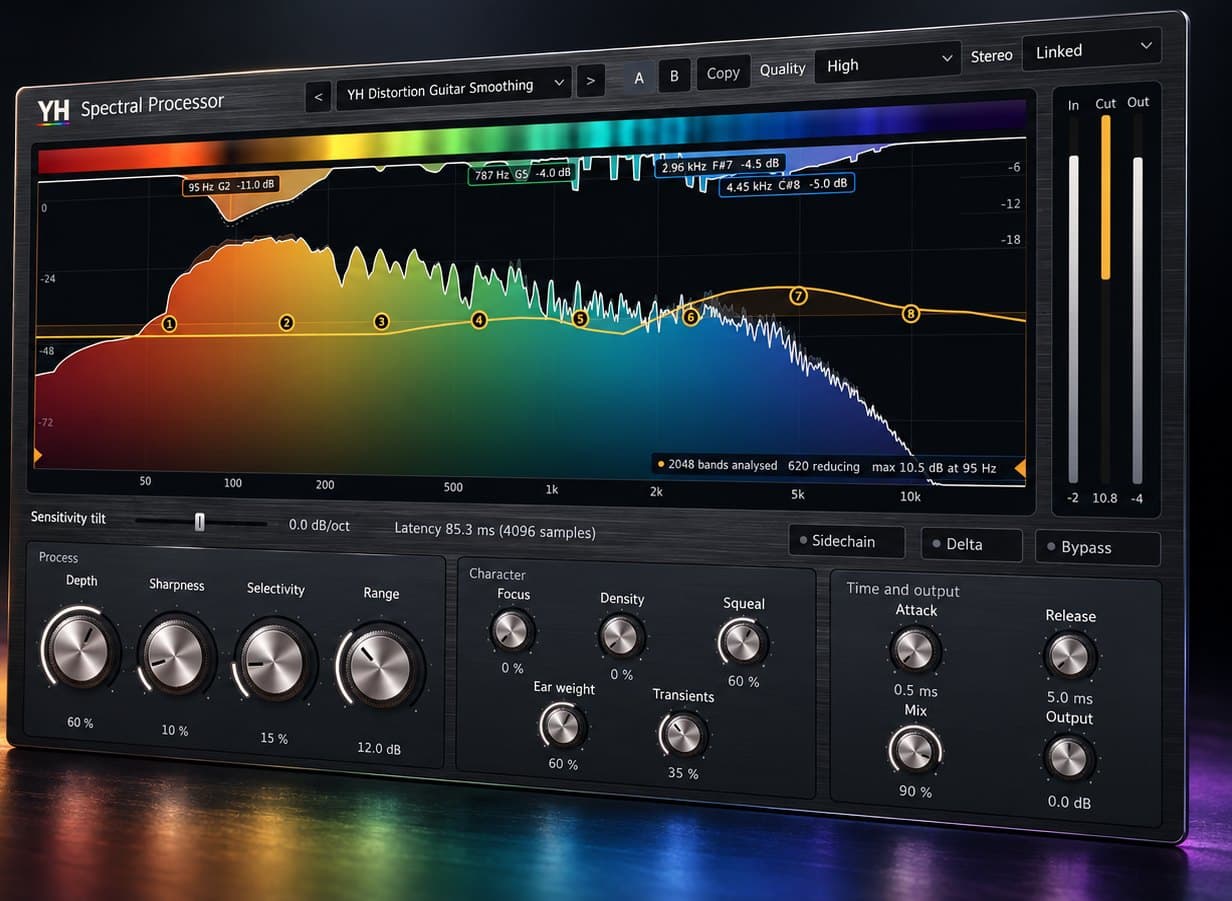Go to previous preset with left arrow

click(x=318, y=97)
